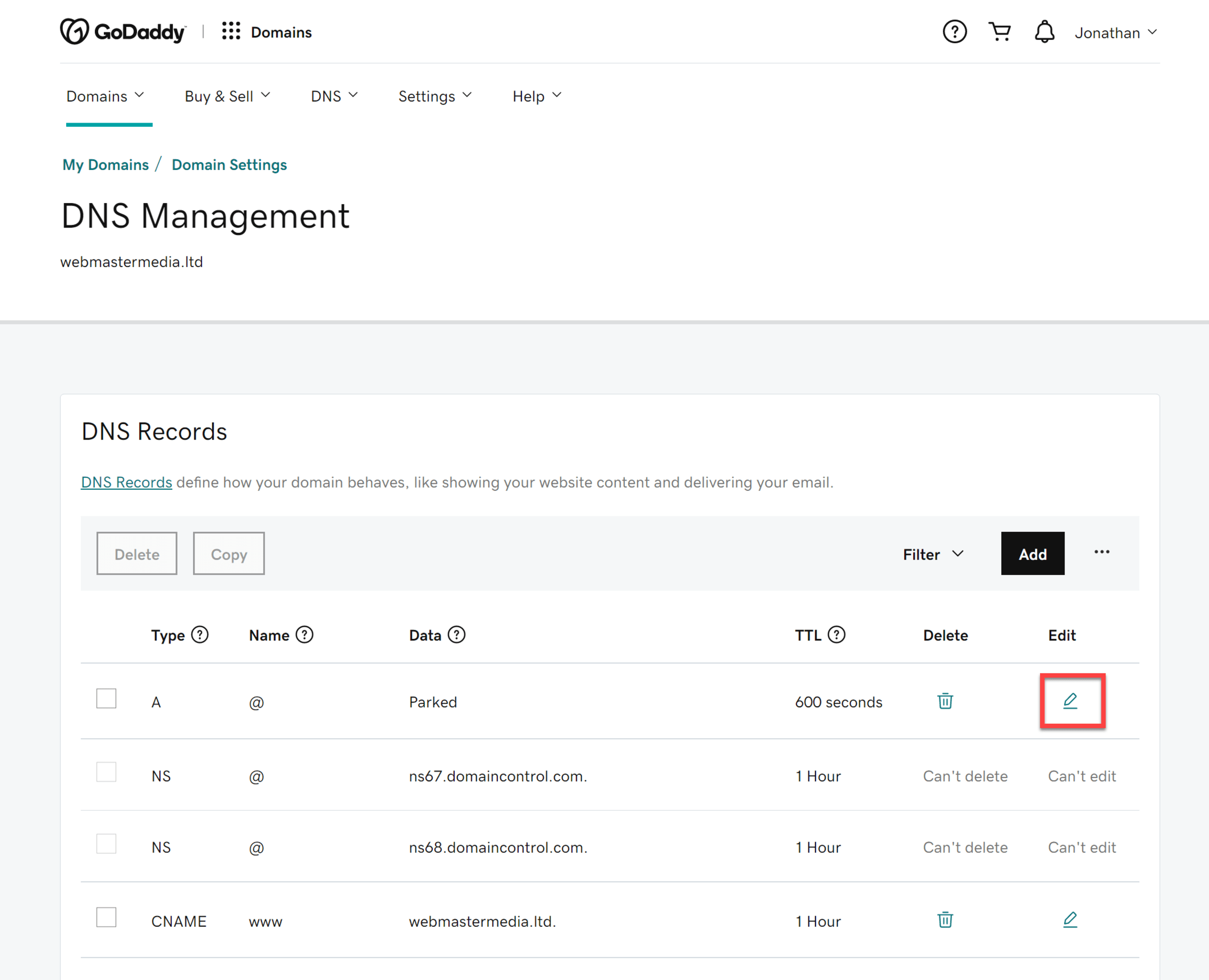Expand the Help navigation menu
Screen dimensions: 1209x980
537,96
